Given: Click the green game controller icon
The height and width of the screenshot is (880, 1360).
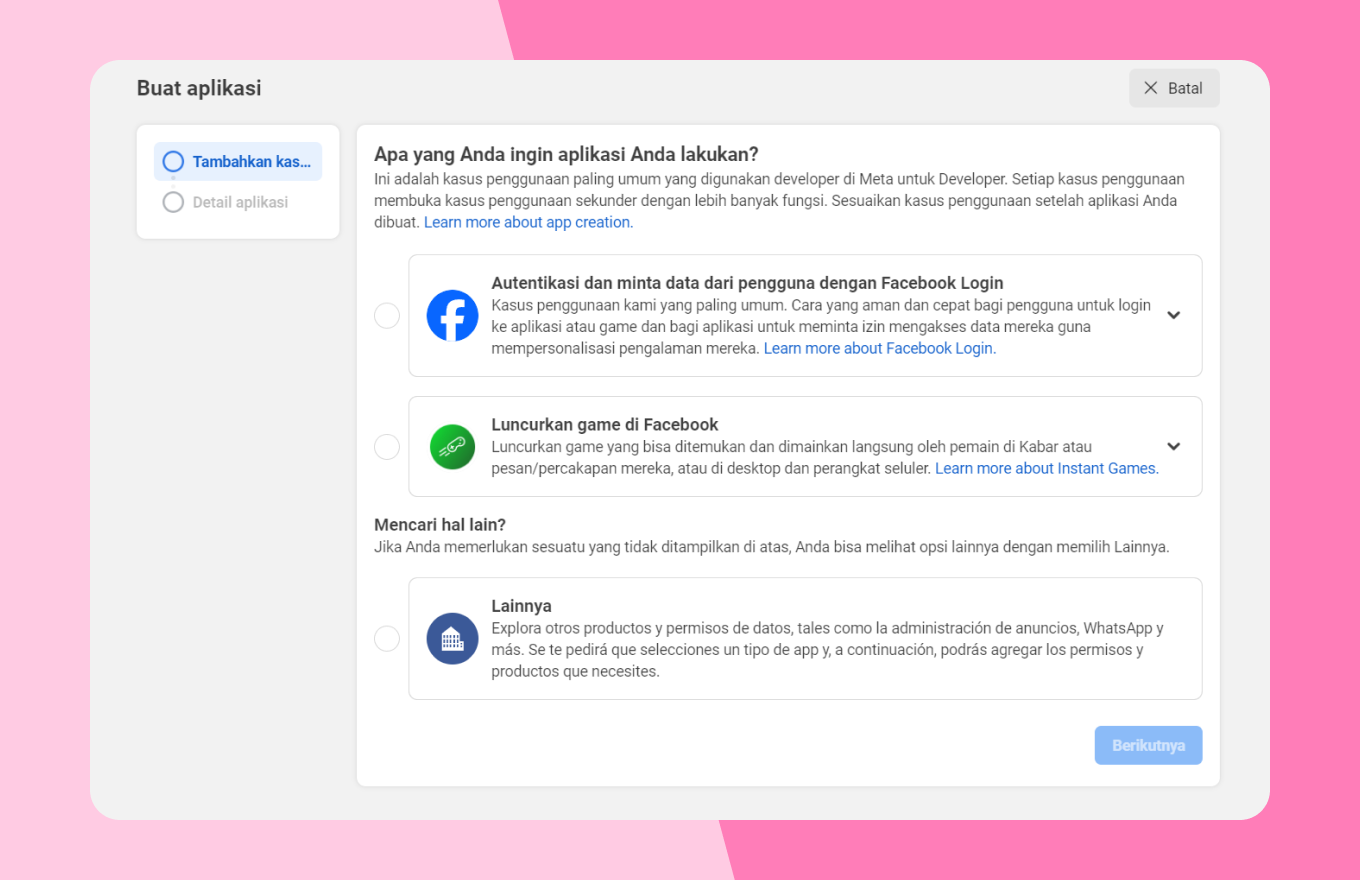Looking at the screenshot, I should 452,447.
